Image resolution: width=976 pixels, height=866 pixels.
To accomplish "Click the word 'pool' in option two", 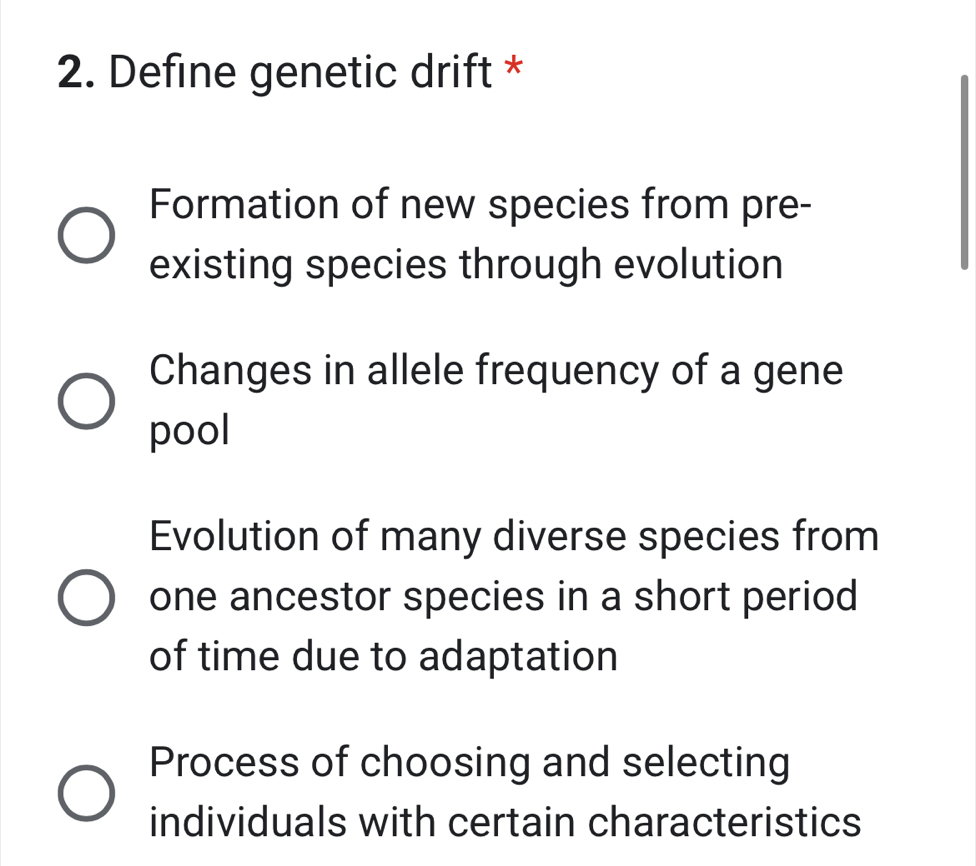I will [x=189, y=431].
